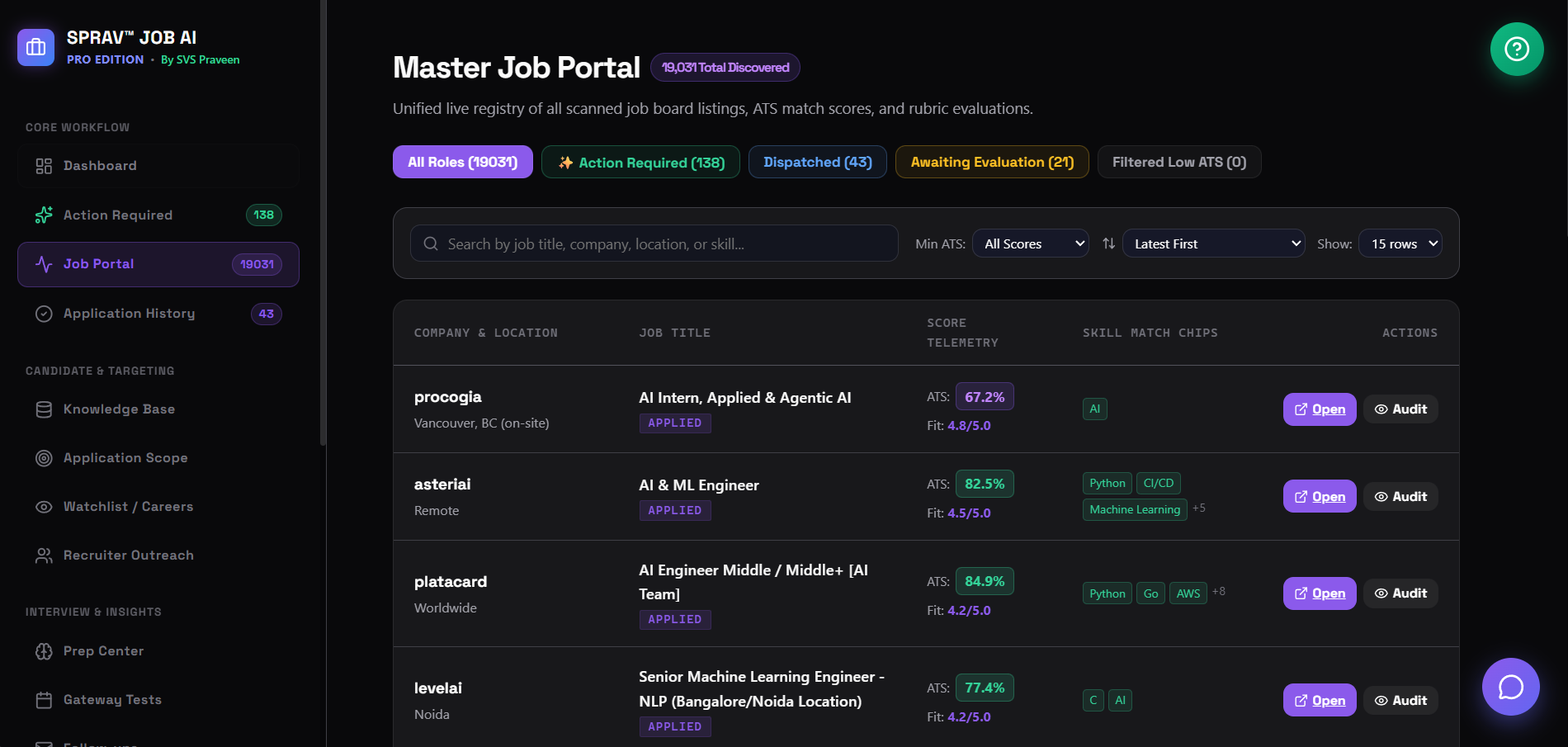Click the 138 badge beside Action Required
Viewport: 1568px width, 747px height.
tap(264, 215)
